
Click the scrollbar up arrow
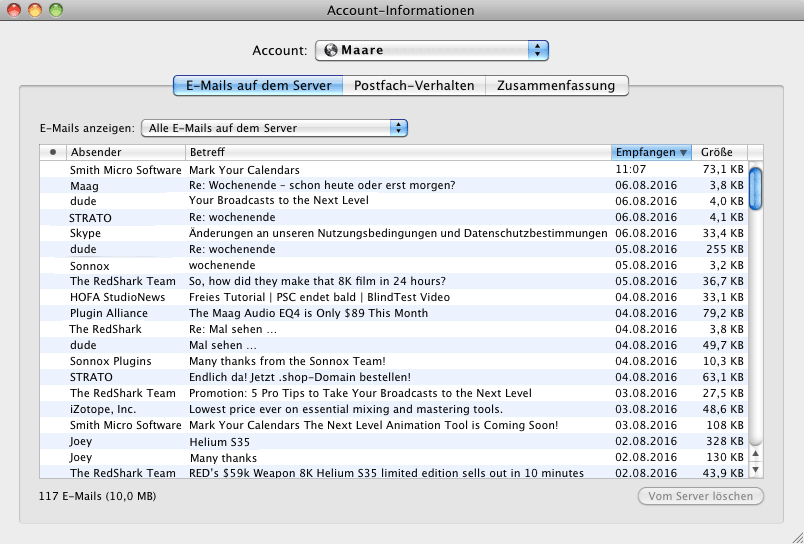tap(755, 454)
